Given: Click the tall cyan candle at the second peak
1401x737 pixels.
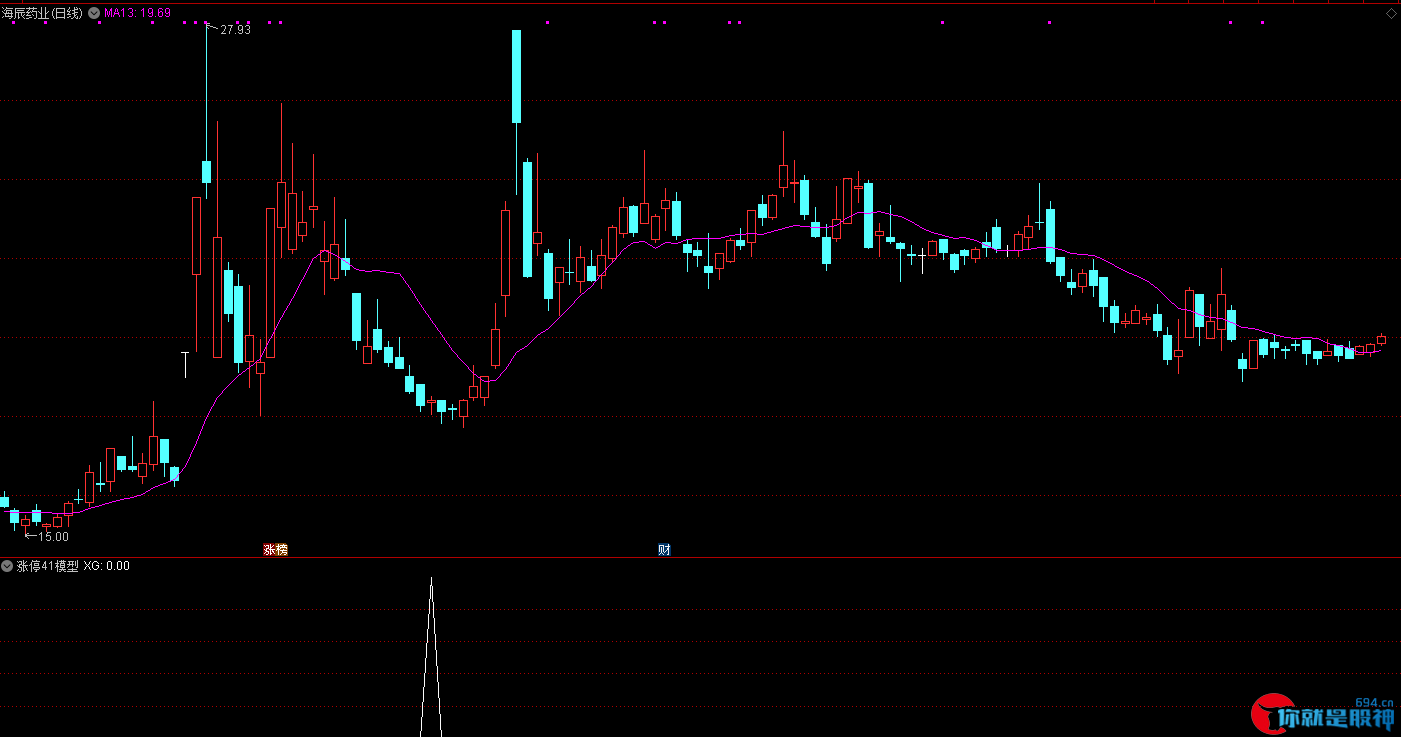Looking at the screenshot, I should coord(517,76).
